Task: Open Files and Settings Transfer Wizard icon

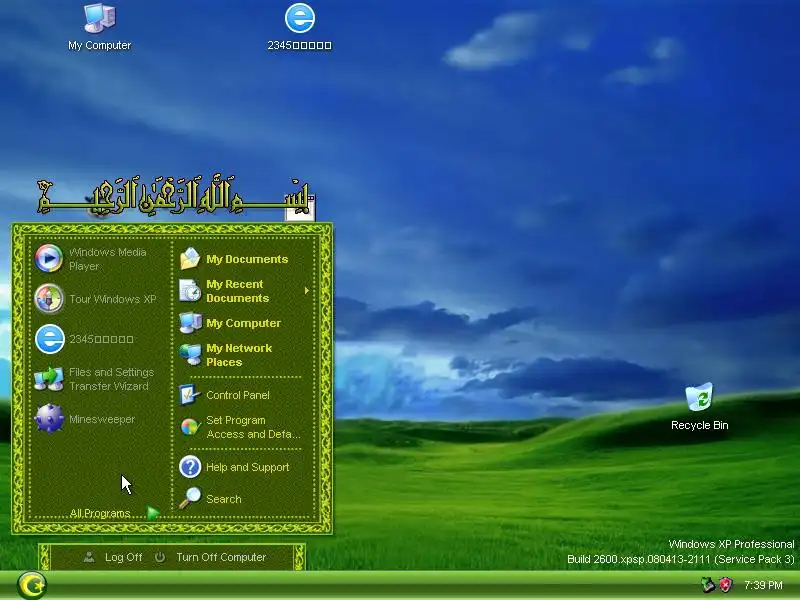Action: (x=49, y=379)
